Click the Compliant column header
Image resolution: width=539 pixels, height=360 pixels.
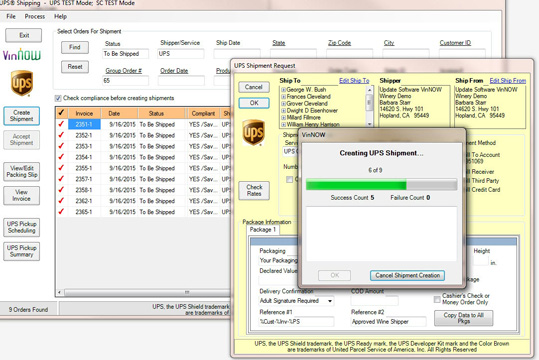tap(203, 113)
